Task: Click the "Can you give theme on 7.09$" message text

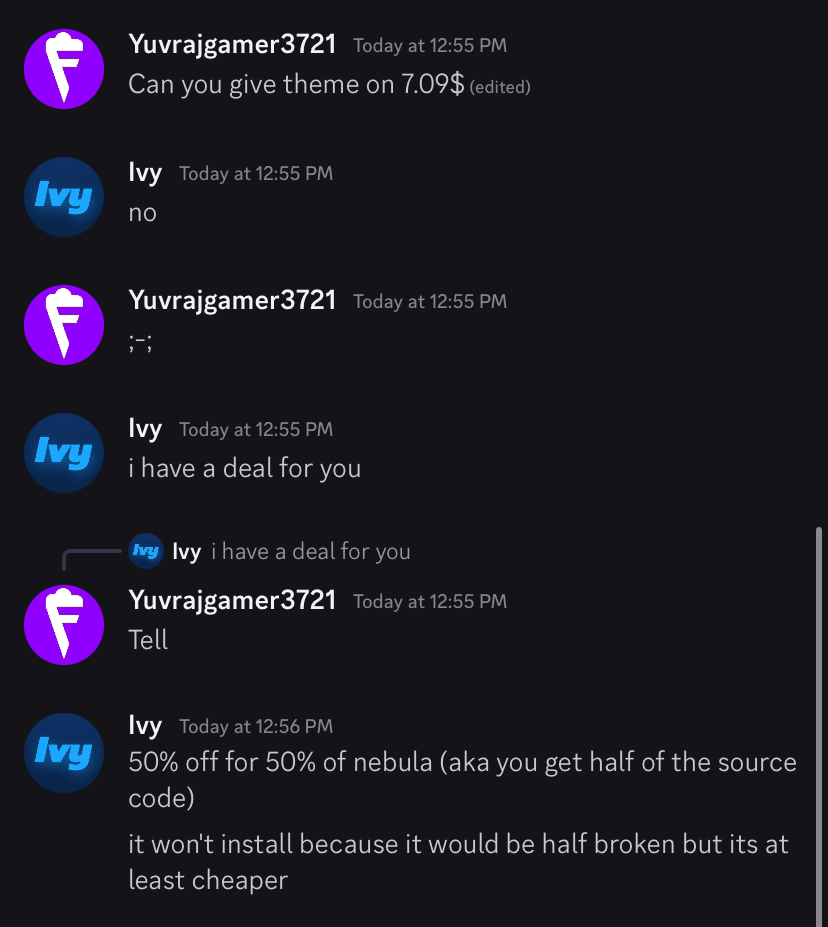Action: coord(296,84)
